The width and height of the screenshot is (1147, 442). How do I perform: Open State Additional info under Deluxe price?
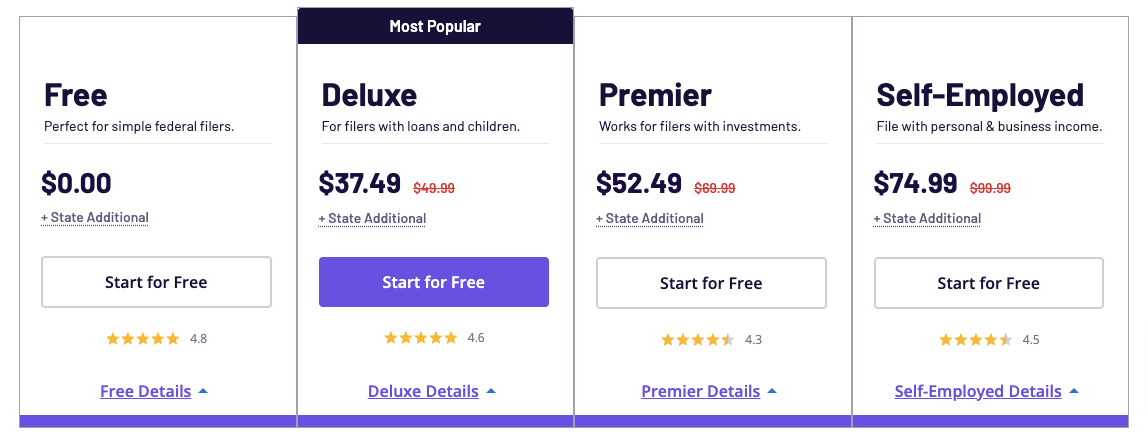[x=372, y=218]
